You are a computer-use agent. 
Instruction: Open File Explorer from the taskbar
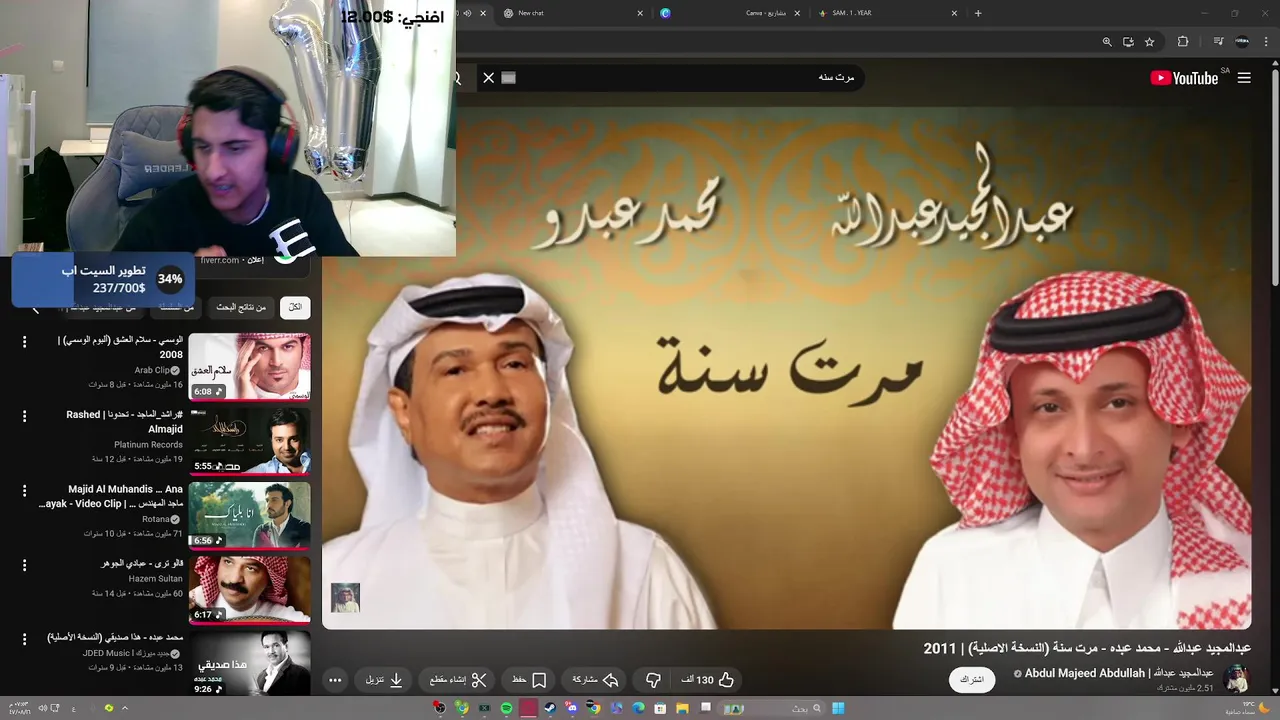coord(683,708)
